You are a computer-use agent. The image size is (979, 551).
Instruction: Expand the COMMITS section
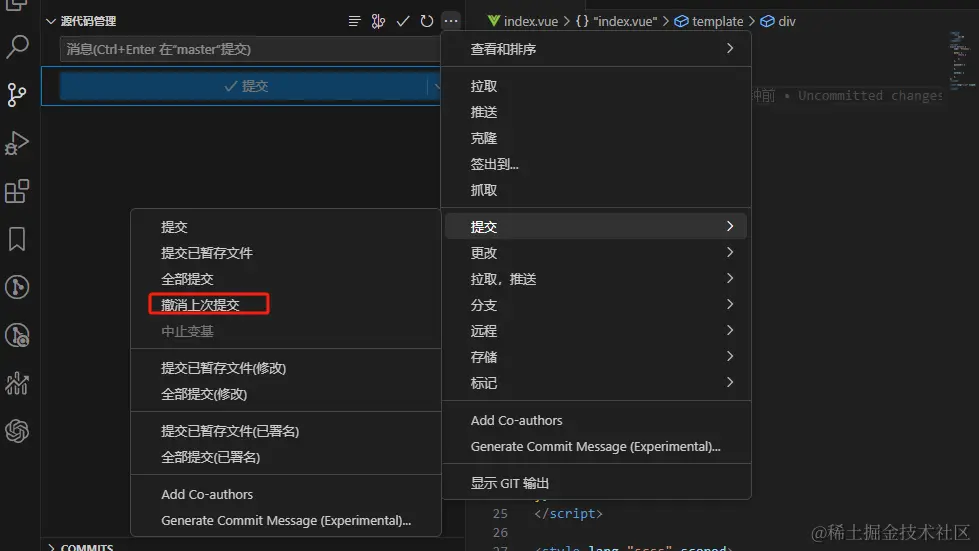point(51,547)
